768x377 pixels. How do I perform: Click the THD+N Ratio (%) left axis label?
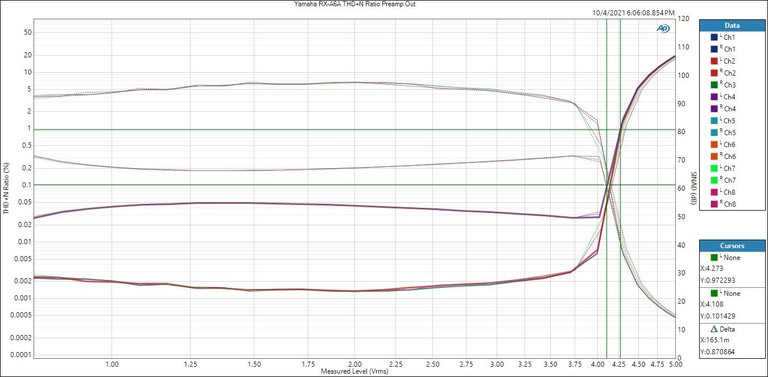pos(6,189)
